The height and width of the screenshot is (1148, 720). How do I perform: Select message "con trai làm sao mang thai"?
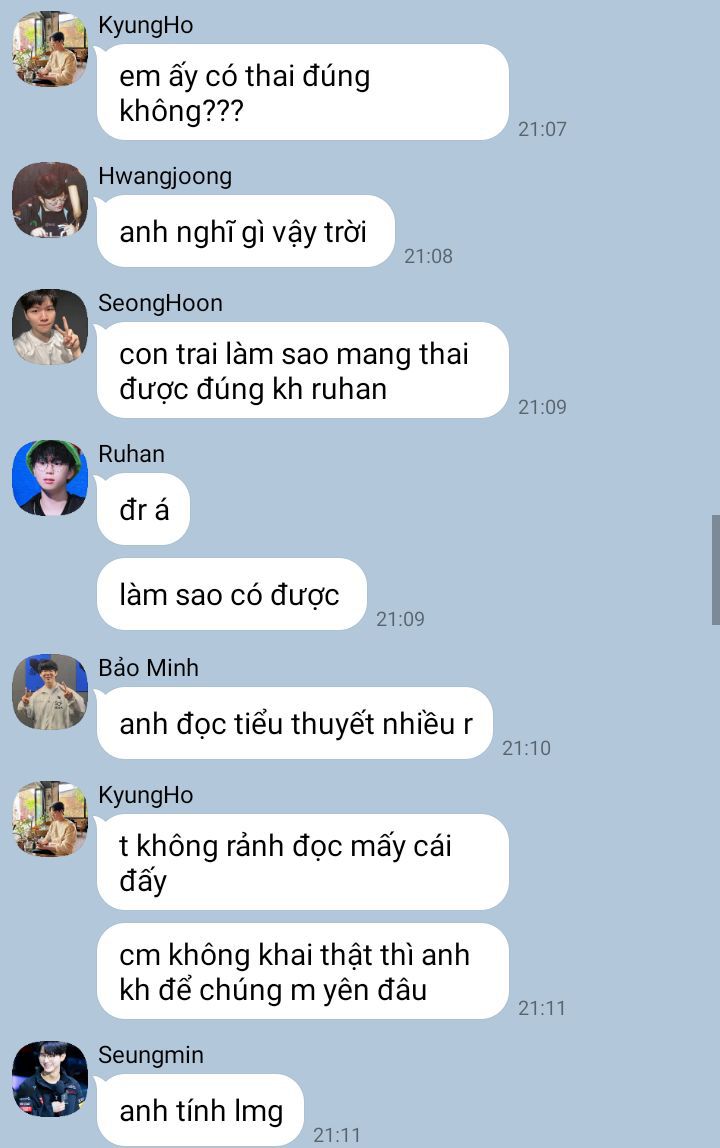click(x=303, y=370)
